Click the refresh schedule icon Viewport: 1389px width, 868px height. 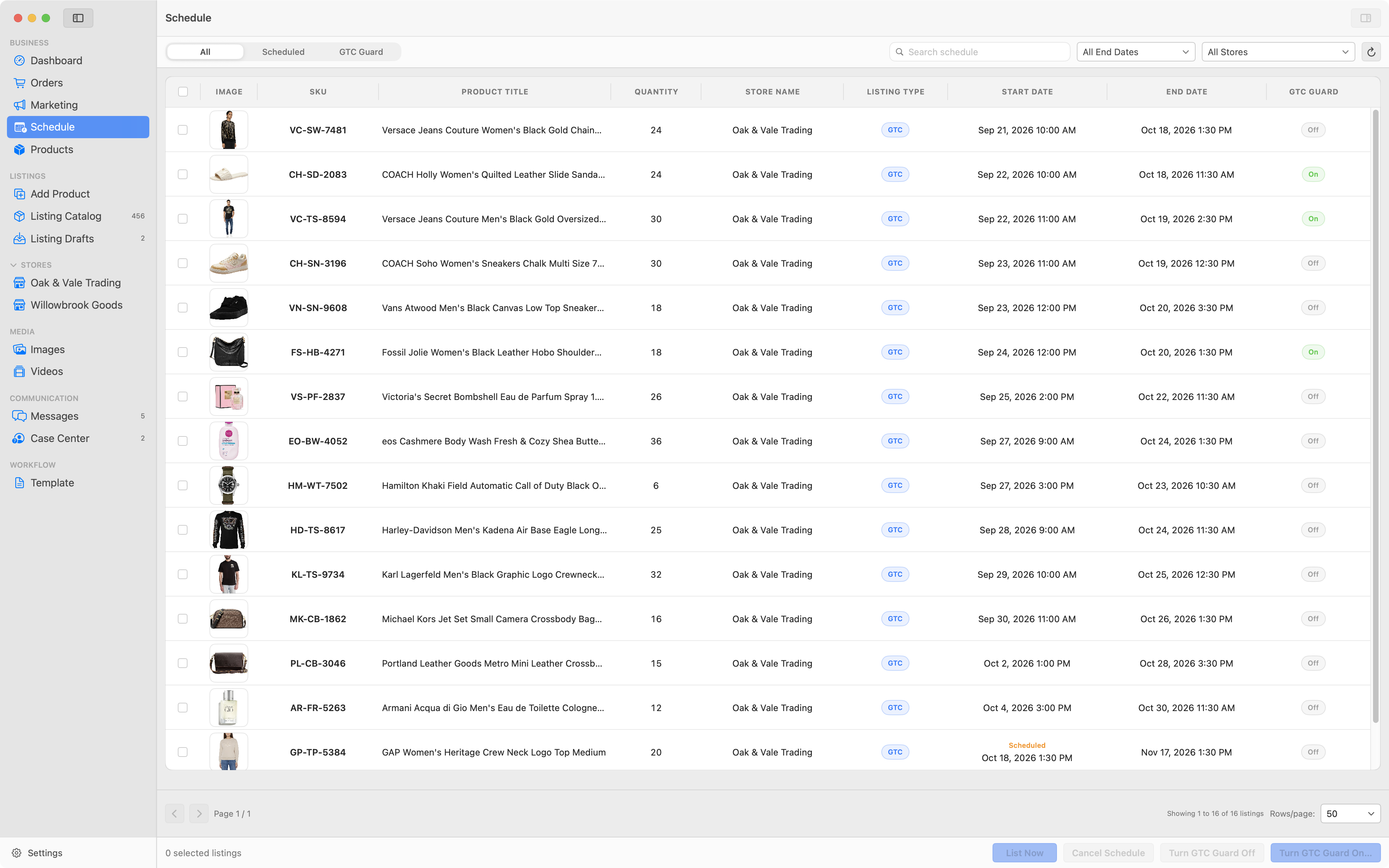click(1371, 52)
